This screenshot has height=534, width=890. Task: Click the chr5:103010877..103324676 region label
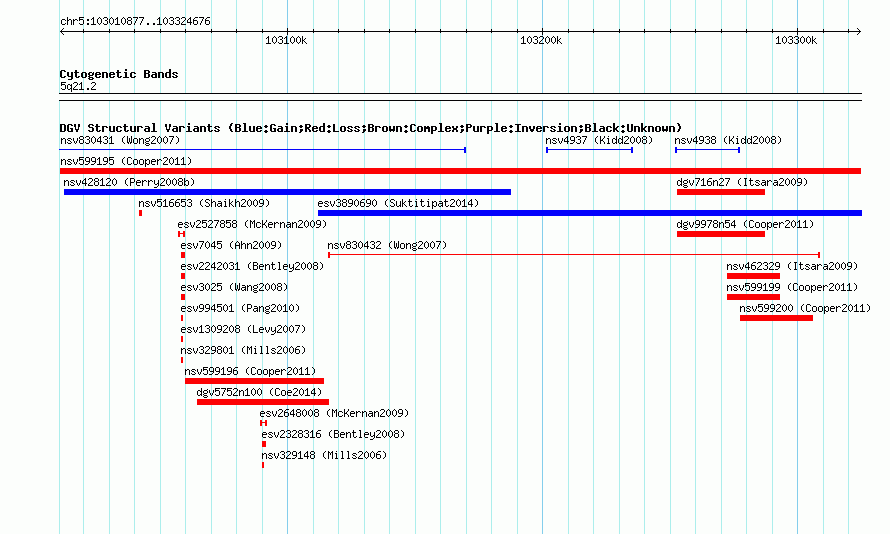coord(135,21)
